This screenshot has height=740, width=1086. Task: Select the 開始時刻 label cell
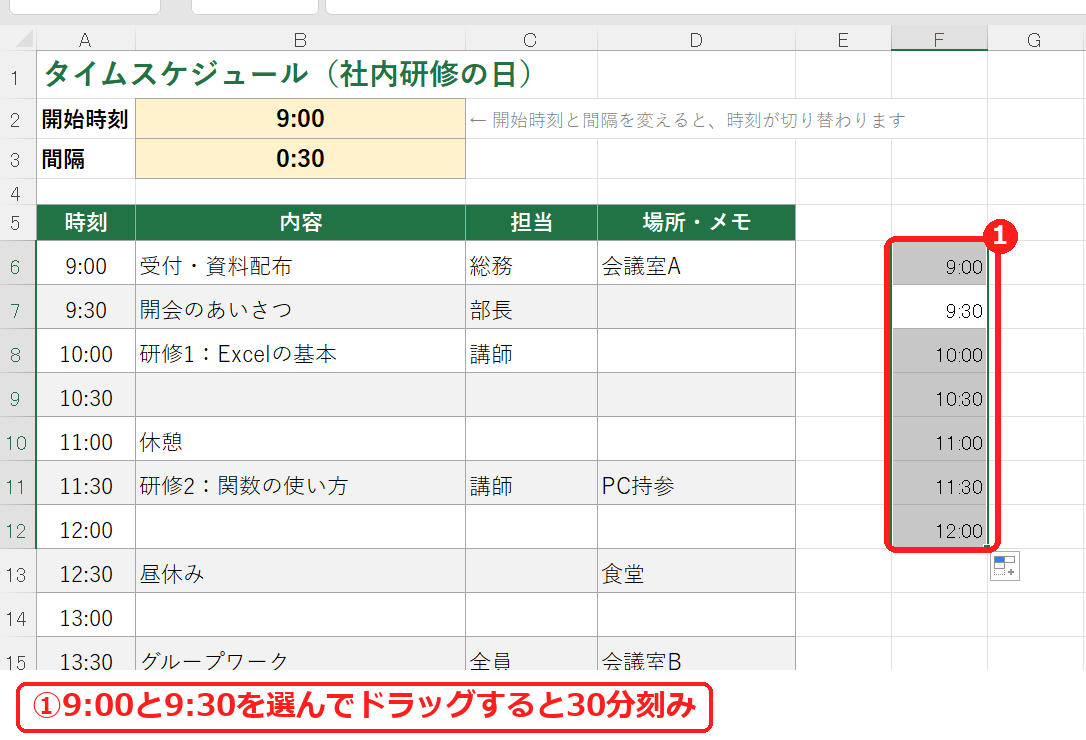[x=85, y=118]
